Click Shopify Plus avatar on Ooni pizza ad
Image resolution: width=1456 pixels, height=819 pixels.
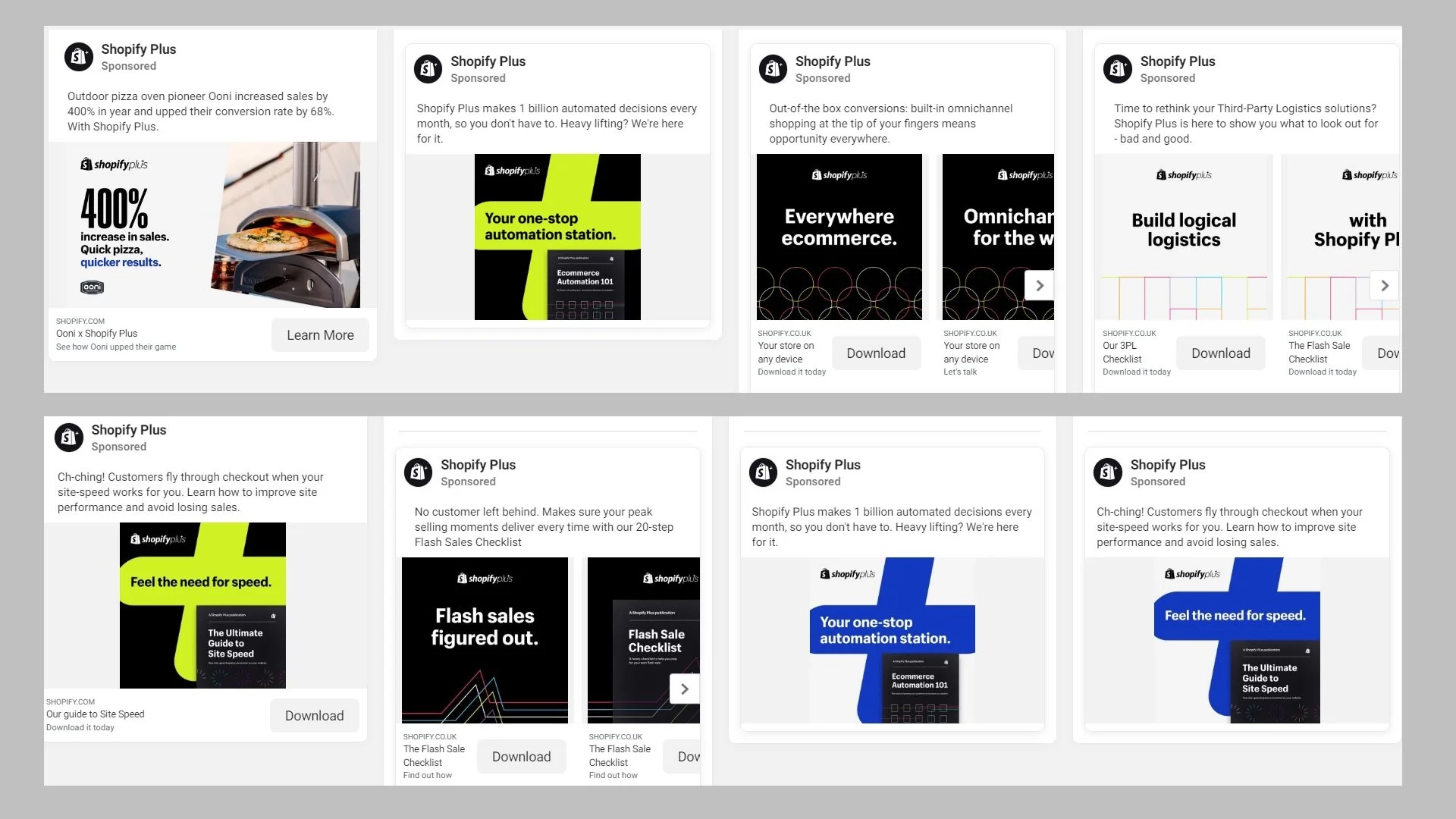point(79,57)
